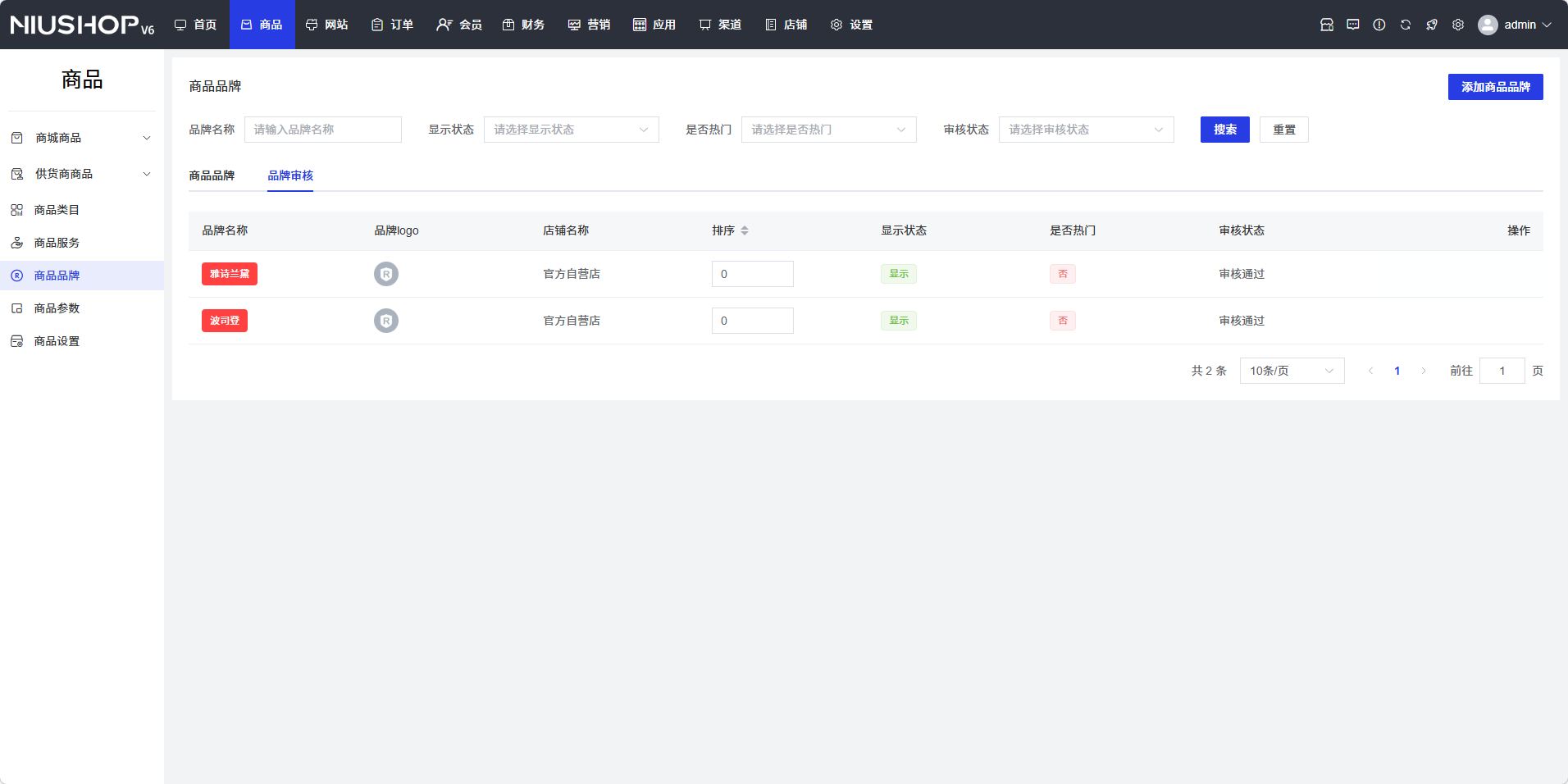Click the brand logo icon for 波司登
Image resolution: width=1568 pixels, height=784 pixels.
(x=386, y=321)
